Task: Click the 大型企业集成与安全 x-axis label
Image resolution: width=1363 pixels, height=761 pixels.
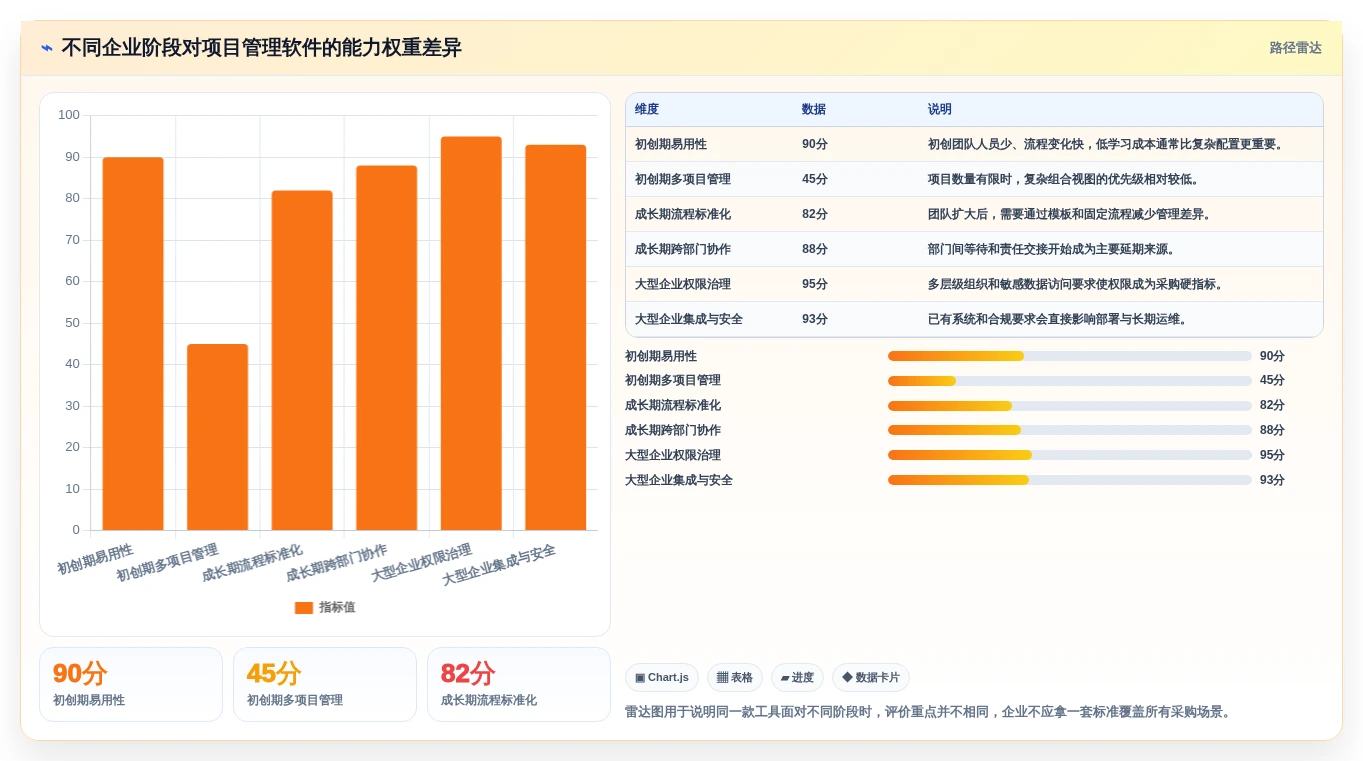Action: (x=499, y=565)
